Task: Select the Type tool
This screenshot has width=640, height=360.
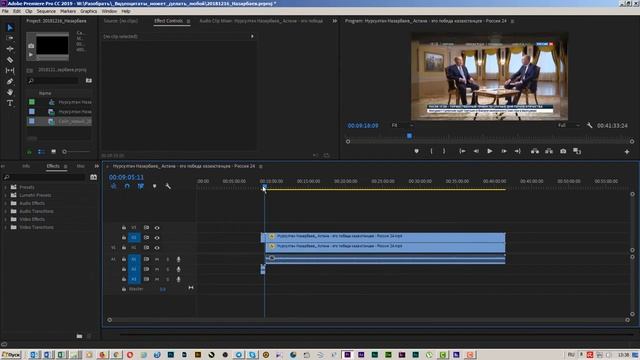Action: [x=10, y=103]
